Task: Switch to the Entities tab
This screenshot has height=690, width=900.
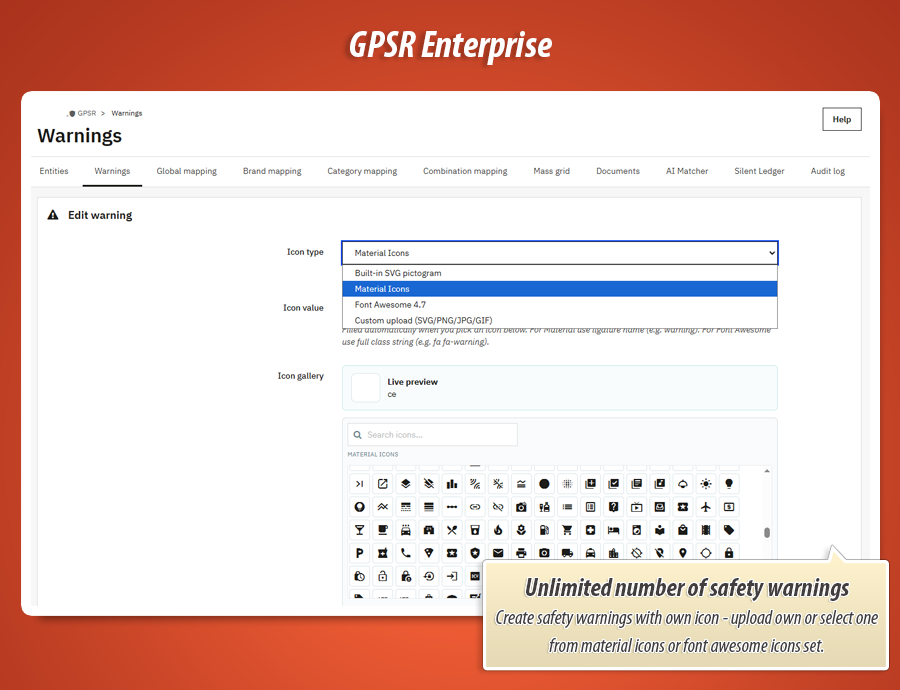Action: pos(54,171)
